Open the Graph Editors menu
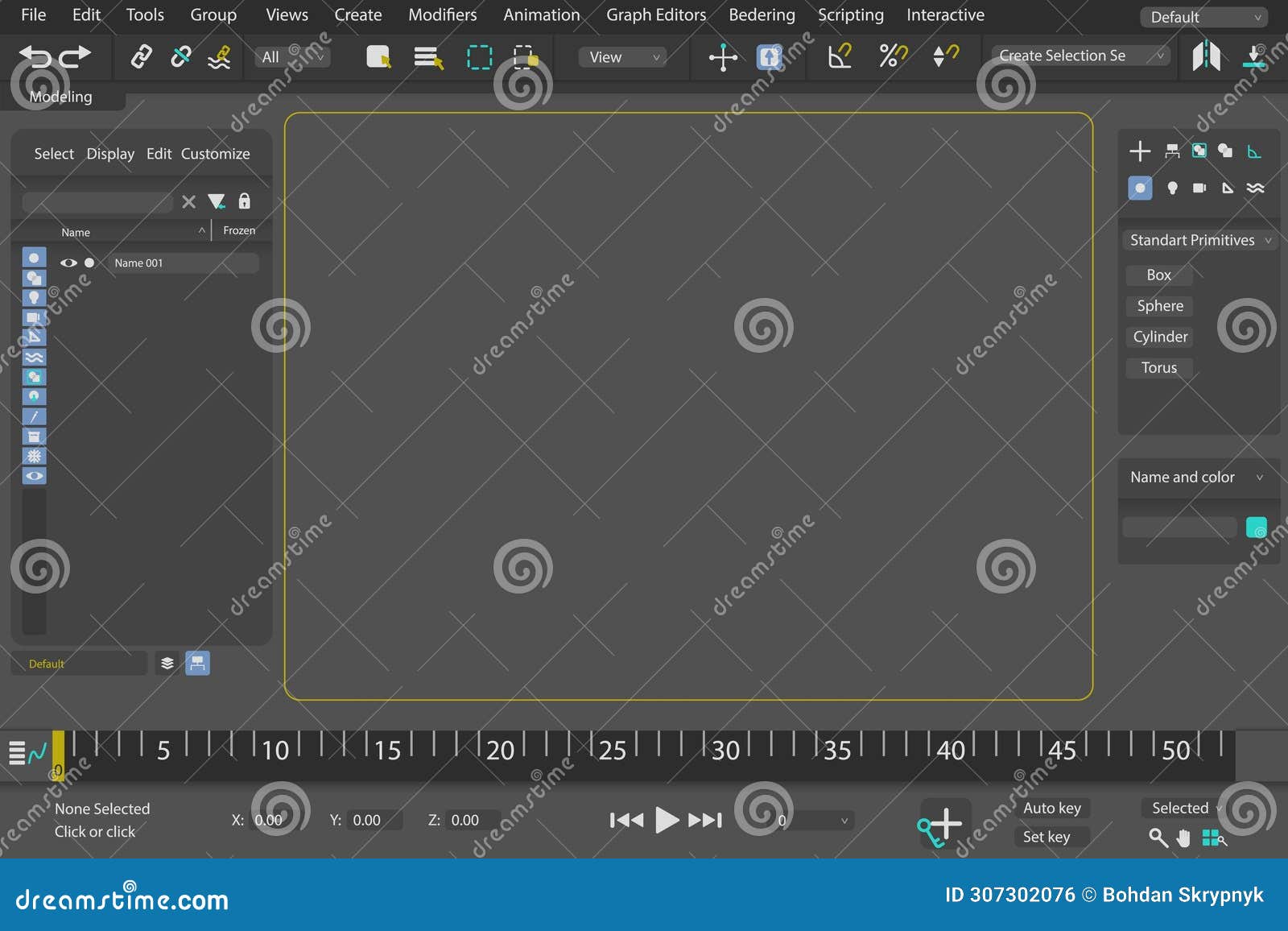This screenshot has width=1288, height=931. click(x=656, y=14)
